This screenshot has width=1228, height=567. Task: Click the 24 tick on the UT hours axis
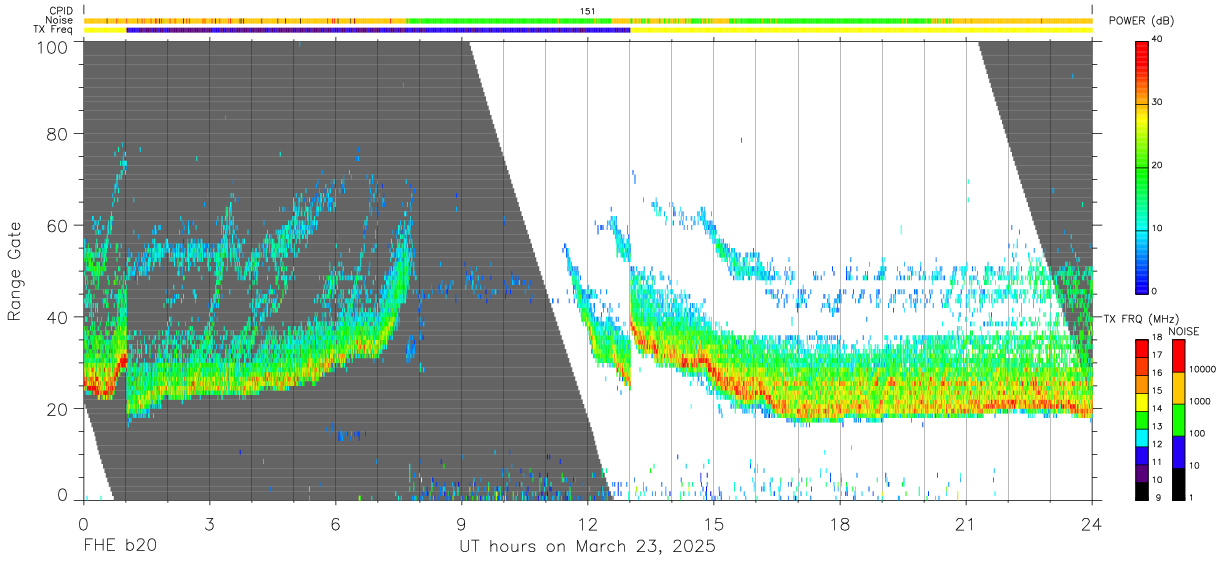pyautogui.click(x=1091, y=525)
